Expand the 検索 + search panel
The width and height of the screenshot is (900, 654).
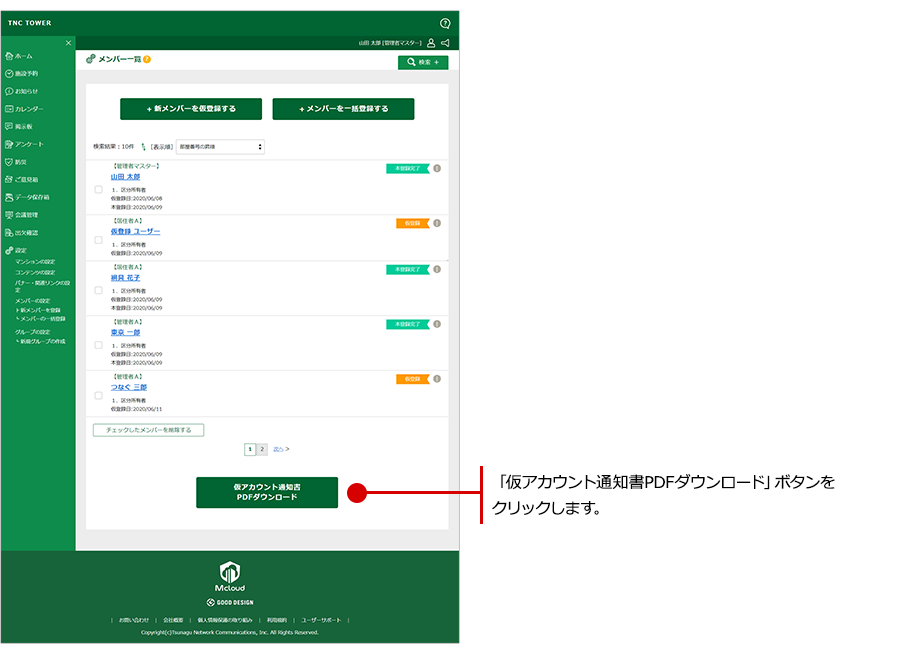click(x=423, y=62)
